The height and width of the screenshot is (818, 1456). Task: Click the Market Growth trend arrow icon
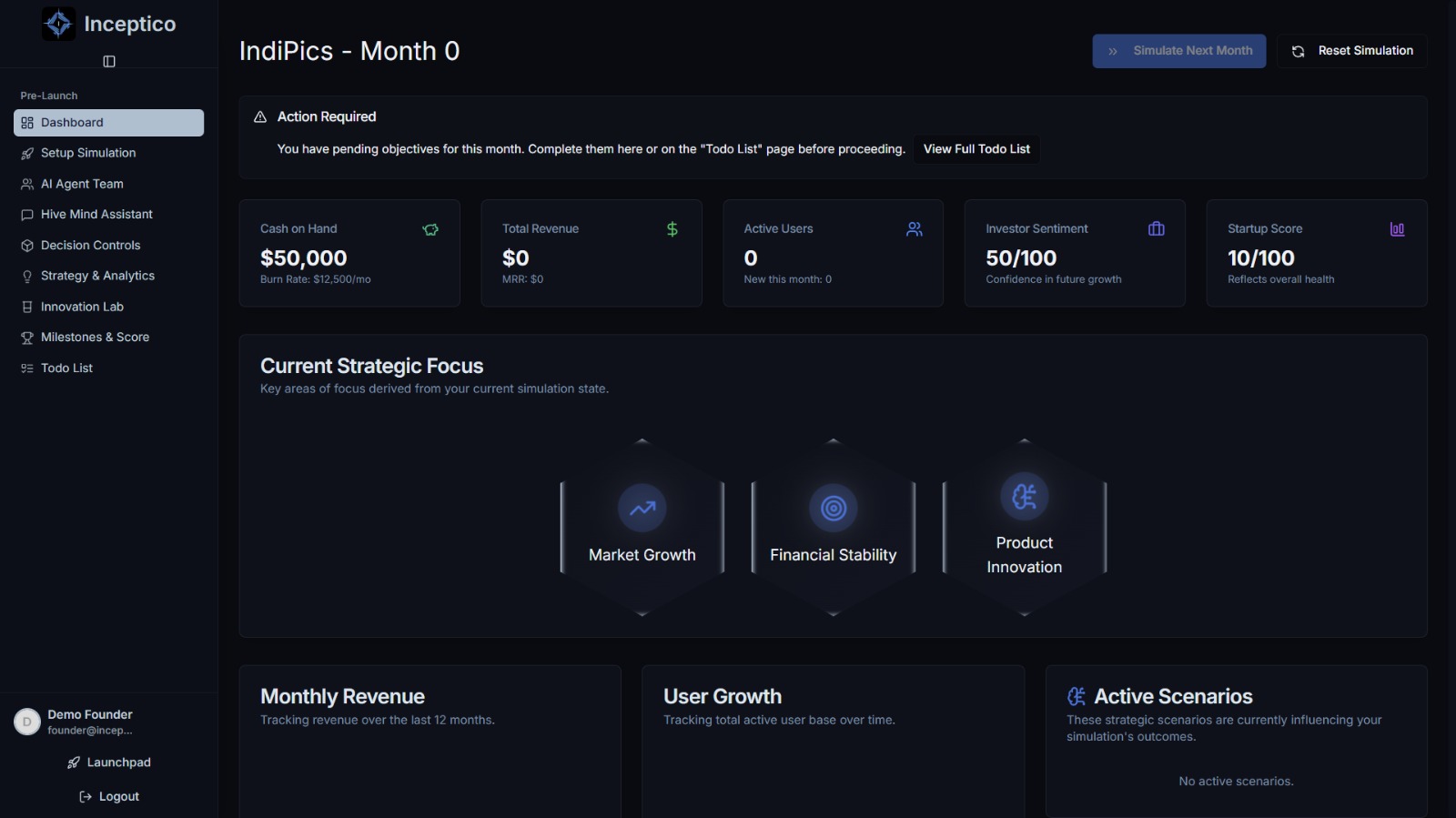click(642, 509)
